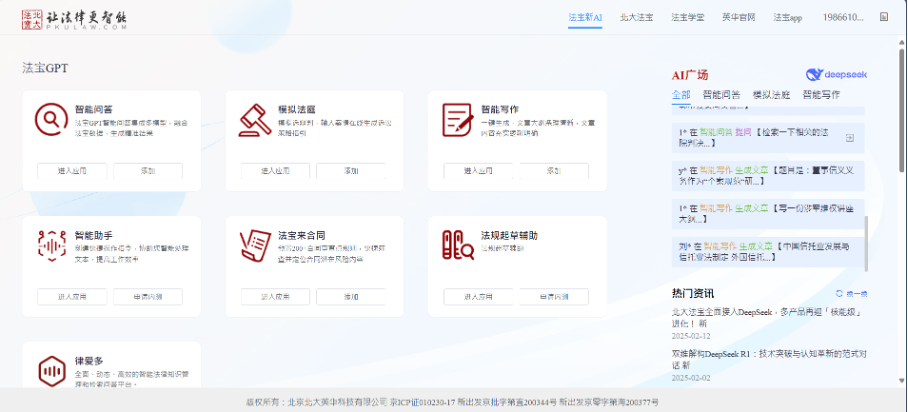Click 进入应用 on the 法宝来合同 card
Screen dimensions: 908x412
pyautogui.click(x=275, y=297)
